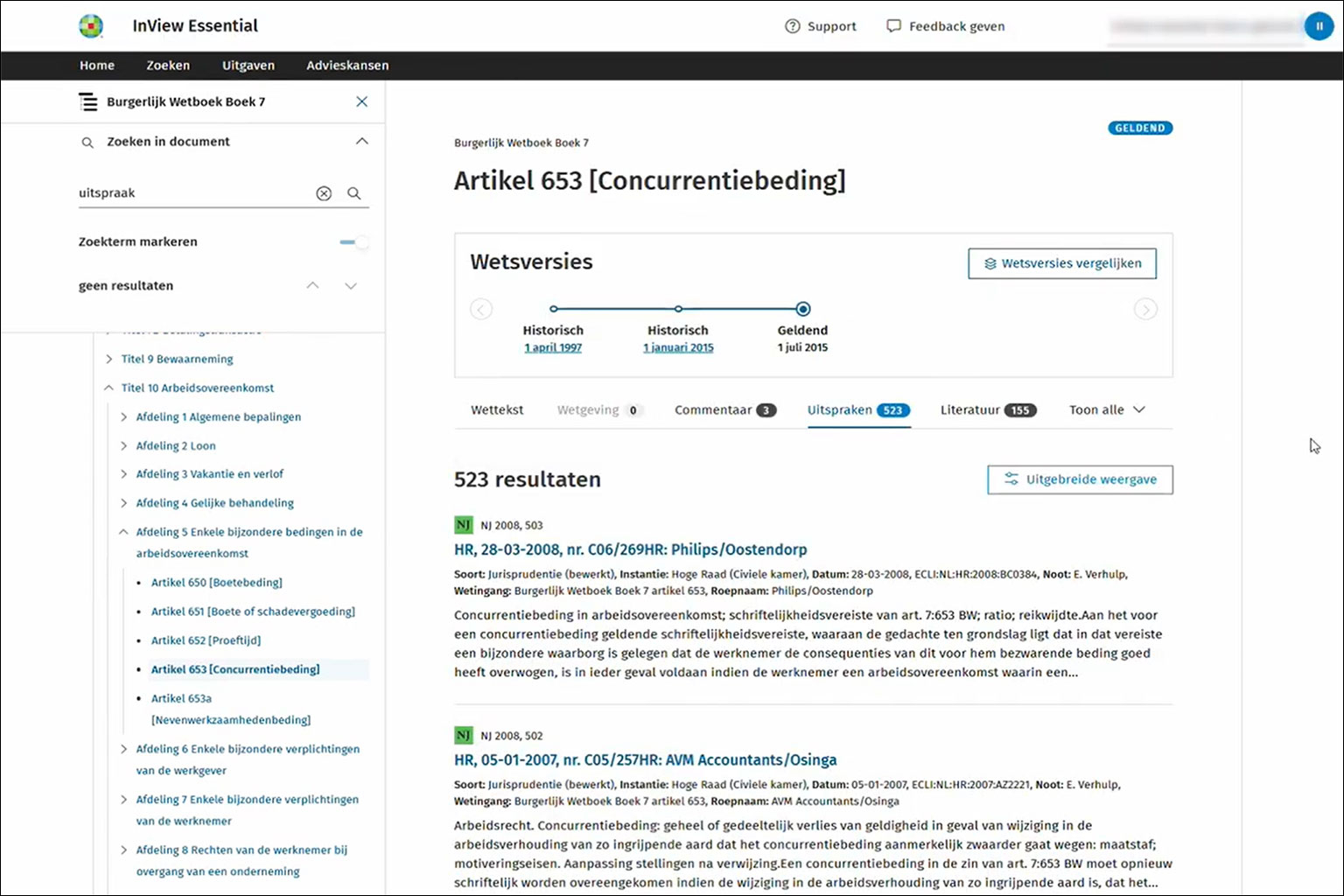This screenshot has width=1344, height=896.
Task: Expand Afdeling 2 Loon
Action: tap(123, 445)
